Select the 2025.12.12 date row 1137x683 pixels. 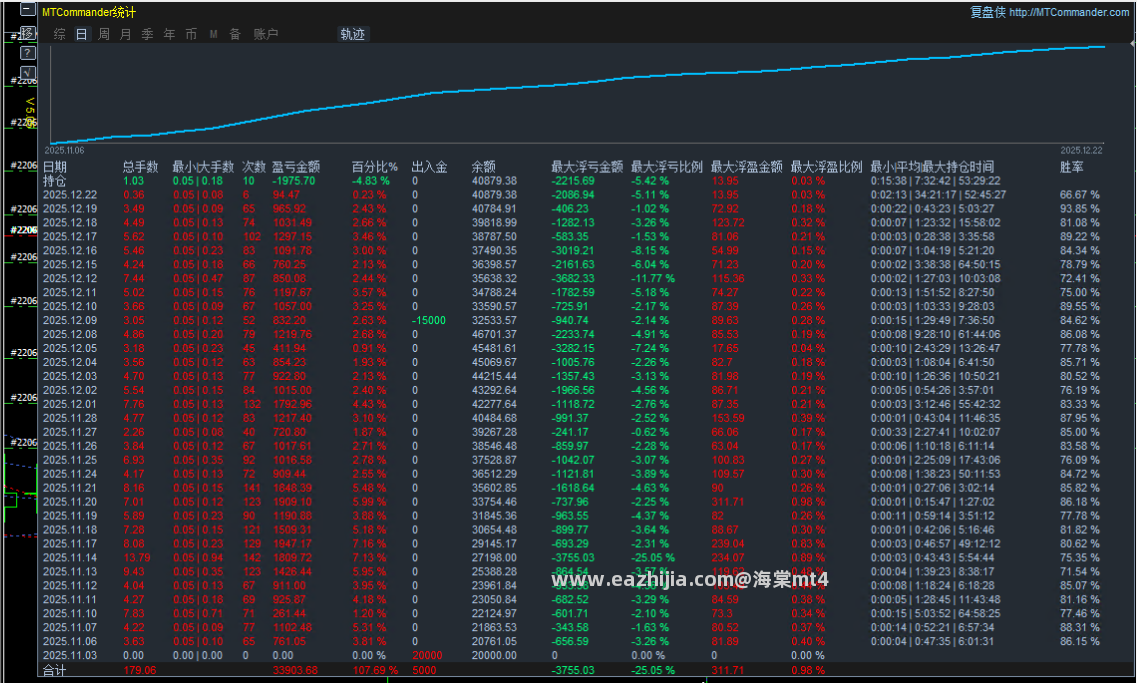(x=70, y=278)
